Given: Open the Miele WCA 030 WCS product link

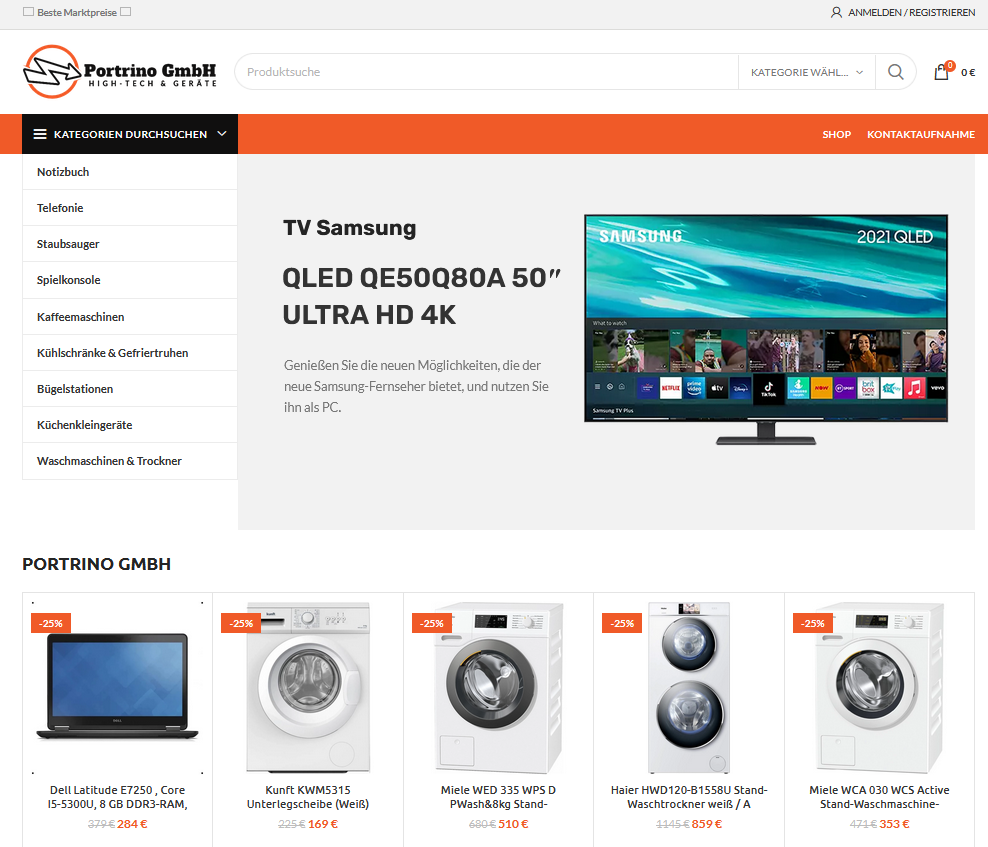Looking at the screenshot, I should tap(879, 797).
